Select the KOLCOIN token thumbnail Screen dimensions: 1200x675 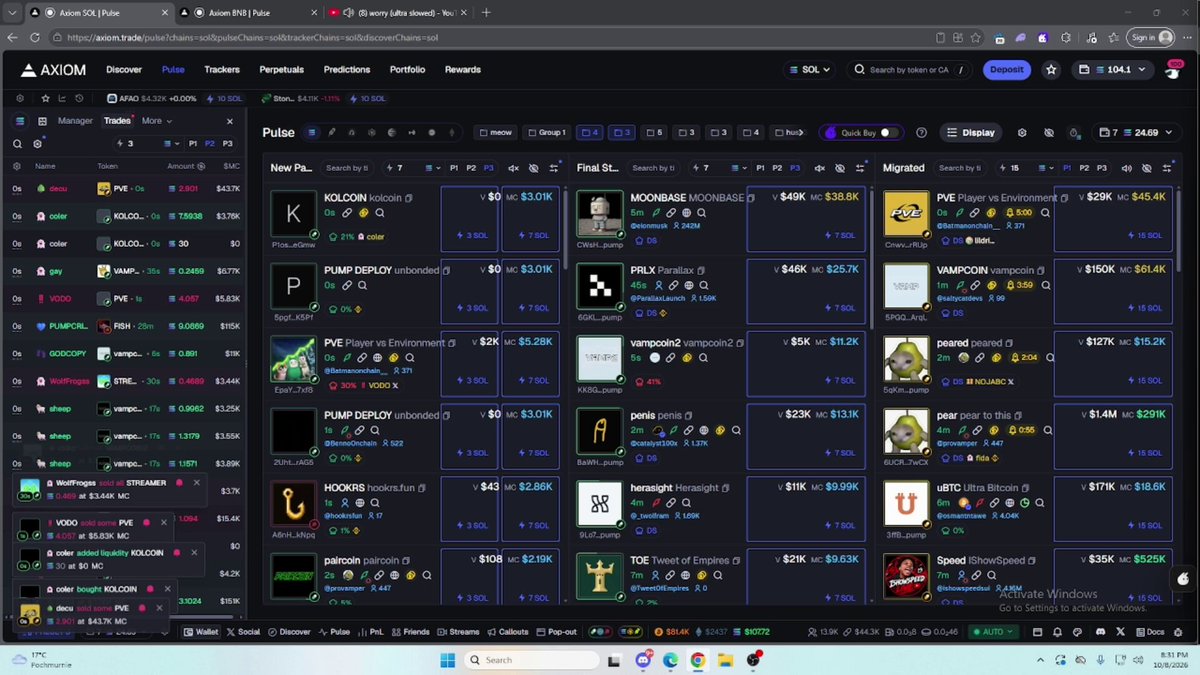(x=293, y=214)
